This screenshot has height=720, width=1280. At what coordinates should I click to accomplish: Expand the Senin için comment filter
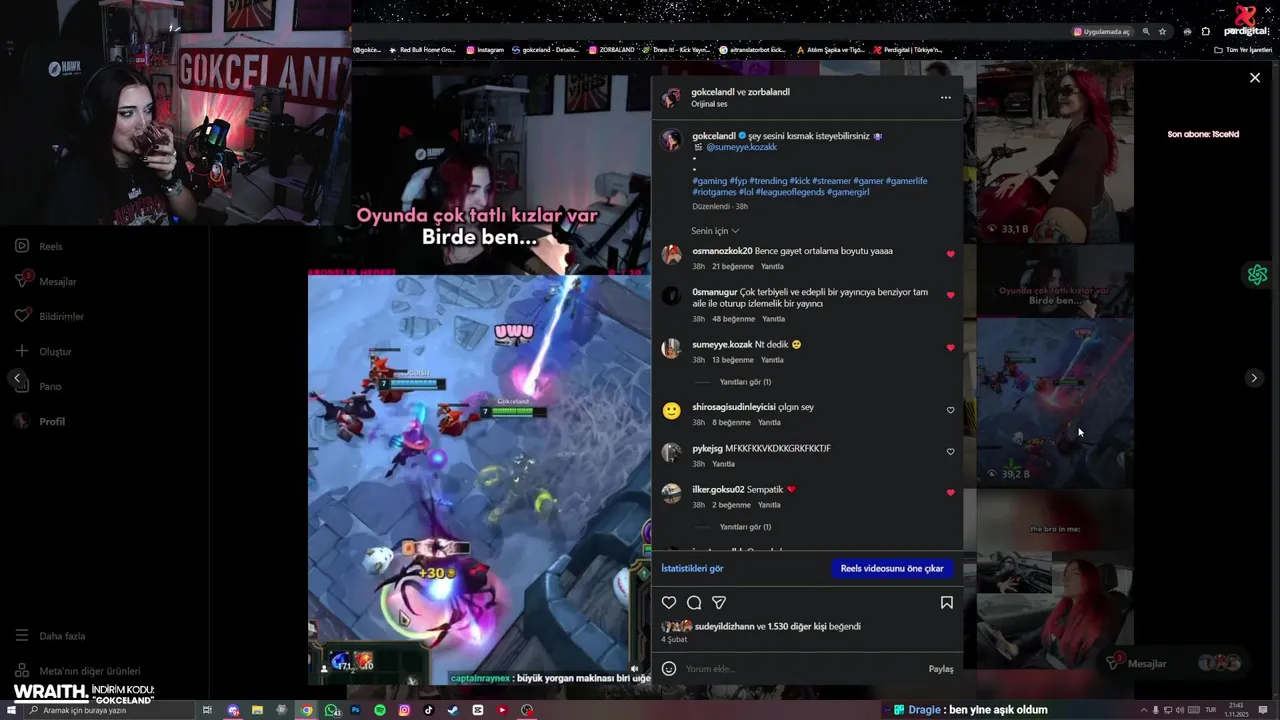click(x=715, y=231)
